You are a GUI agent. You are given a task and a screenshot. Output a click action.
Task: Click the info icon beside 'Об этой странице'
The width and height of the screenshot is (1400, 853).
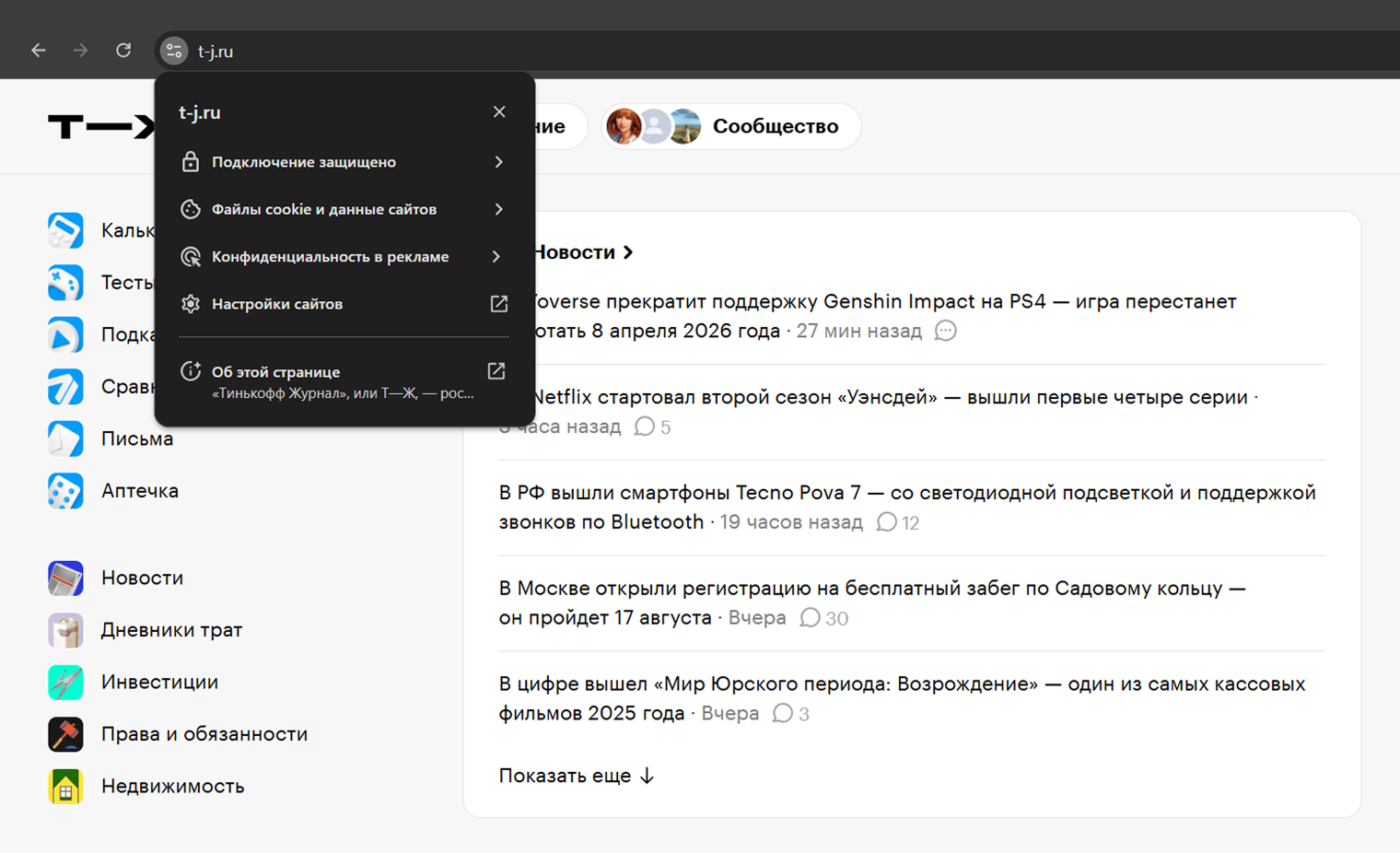tap(191, 371)
